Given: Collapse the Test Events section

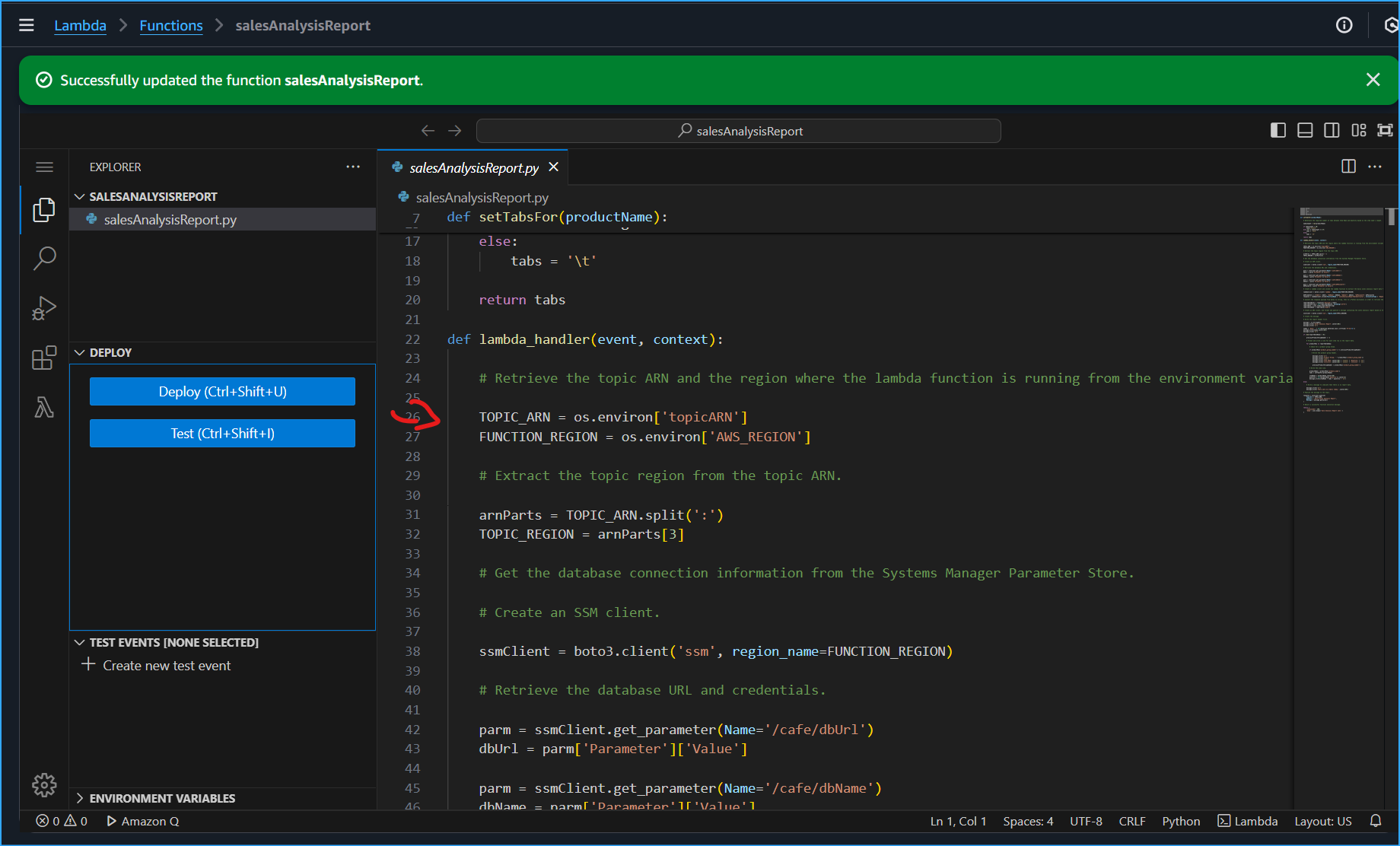Looking at the screenshot, I should (173, 642).
